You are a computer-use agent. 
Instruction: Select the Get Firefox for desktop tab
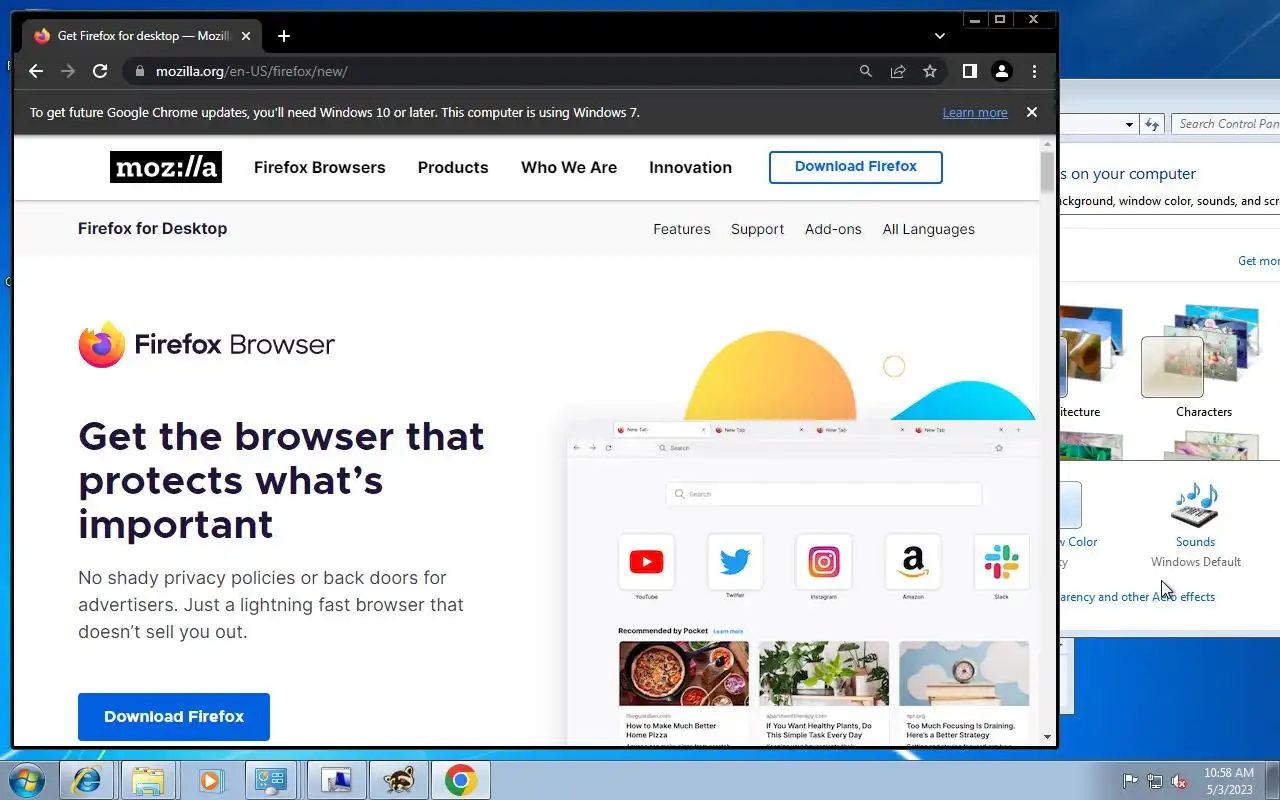(x=140, y=36)
